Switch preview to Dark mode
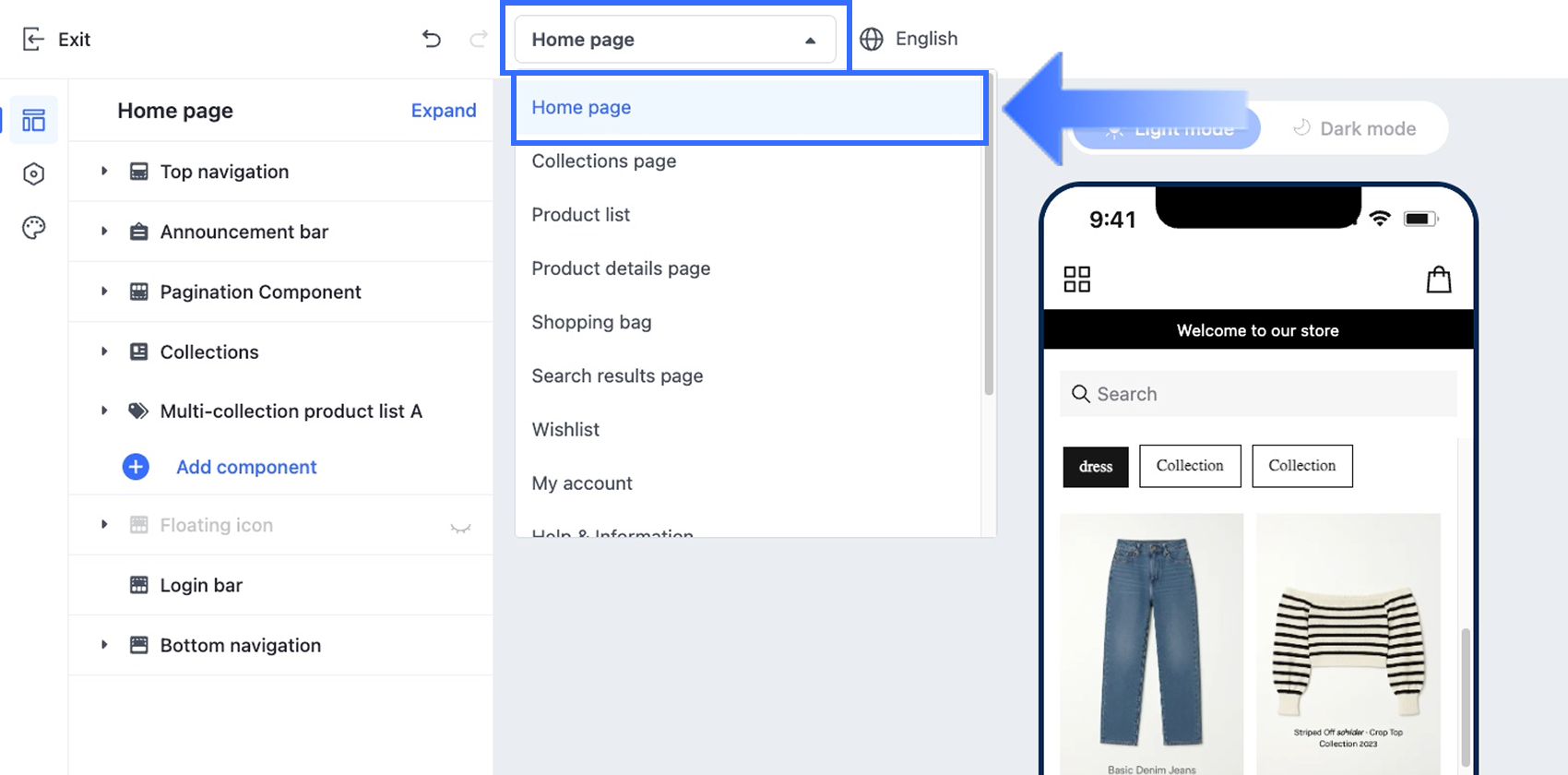Screen dimensions: 1568x775 1354,128
